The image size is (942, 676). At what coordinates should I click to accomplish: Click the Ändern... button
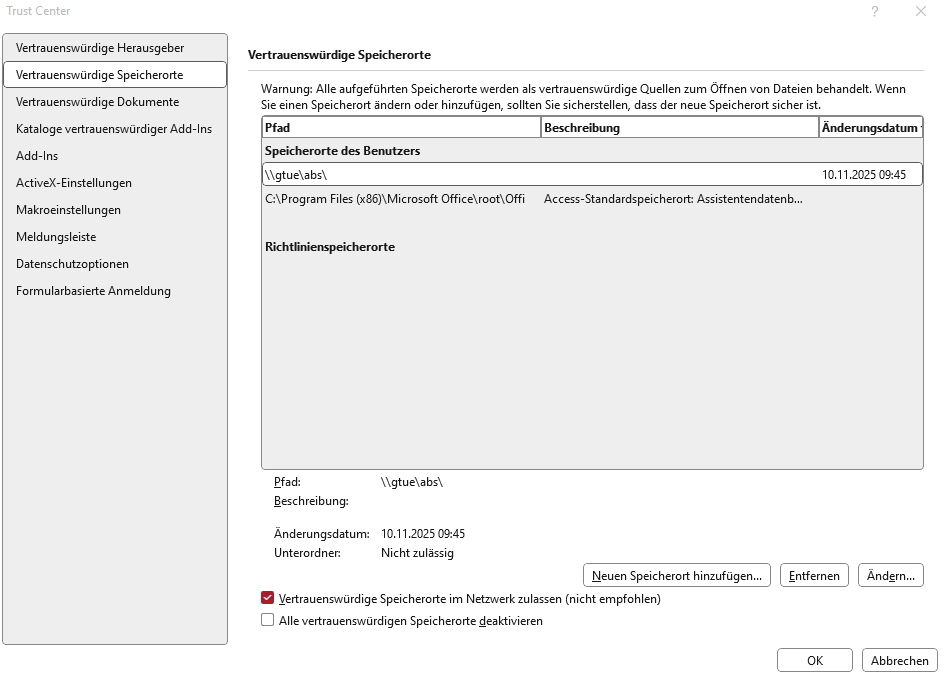[890, 575]
